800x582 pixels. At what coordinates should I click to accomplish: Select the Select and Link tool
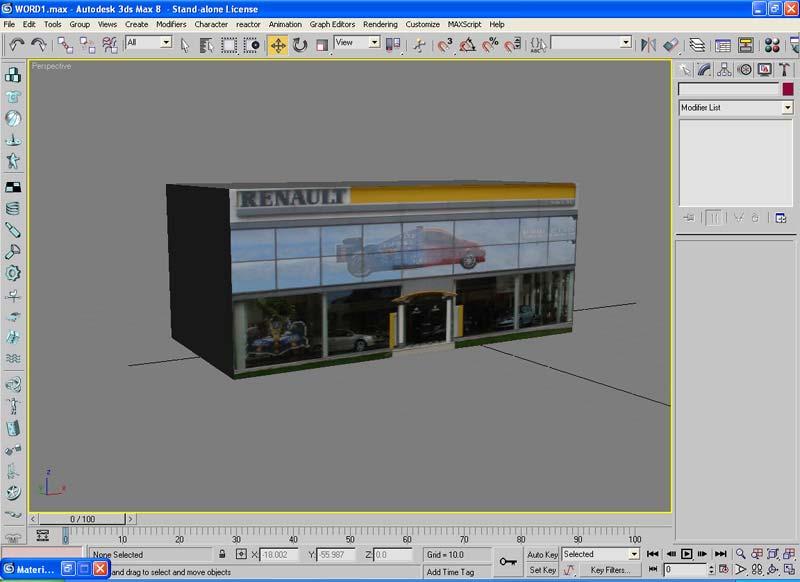click(65, 45)
